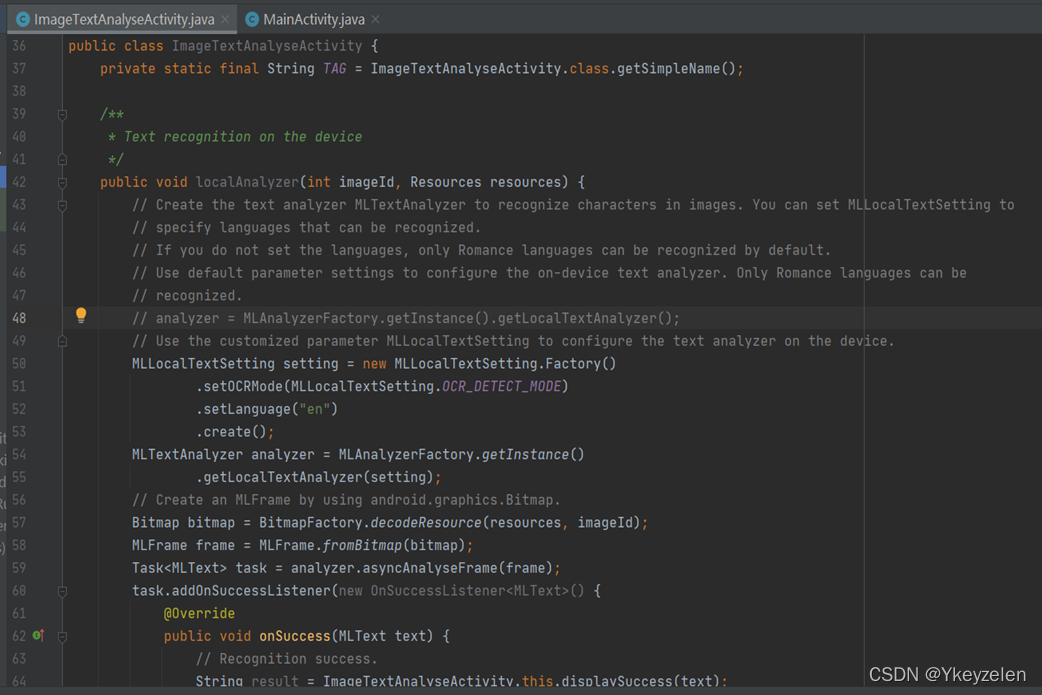This screenshot has height=695, width=1042.
Task: Collapse the localAnalyzer method at line 42
Action: point(62,182)
